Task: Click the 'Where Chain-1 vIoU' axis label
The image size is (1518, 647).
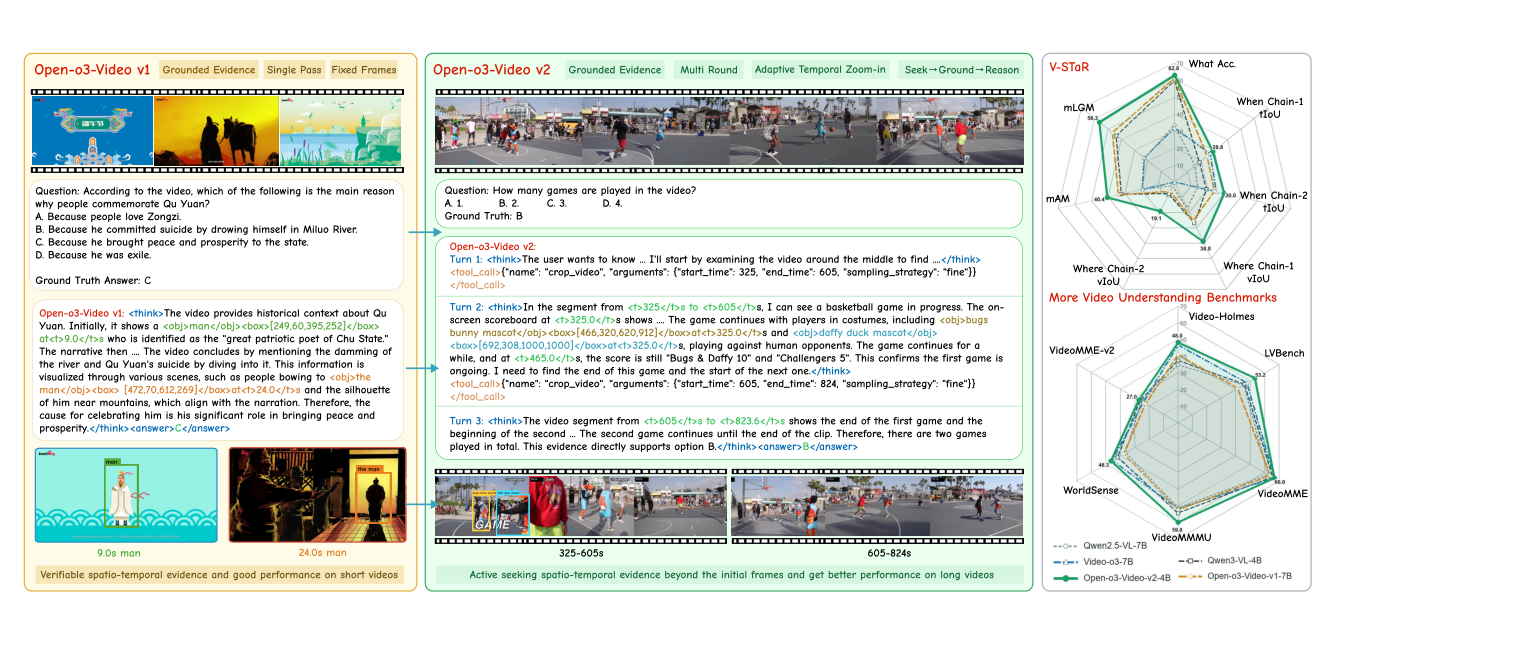Action: coord(1258,272)
